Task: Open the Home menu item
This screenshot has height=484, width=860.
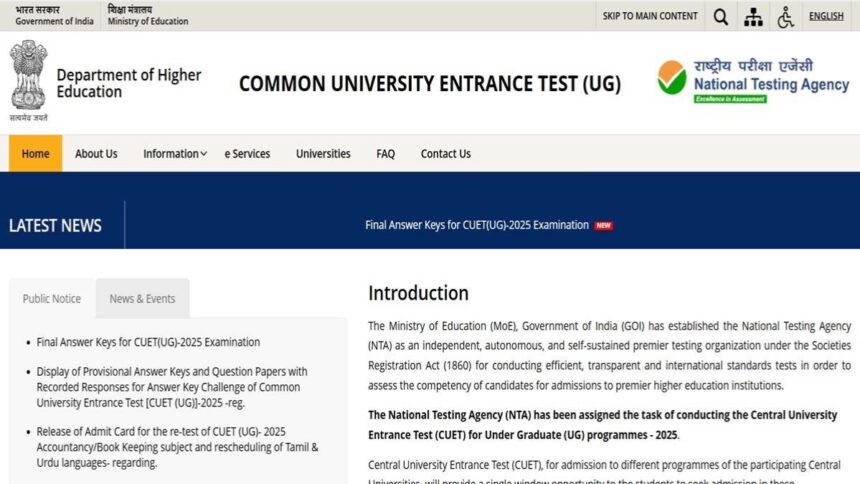Action: 35,154
